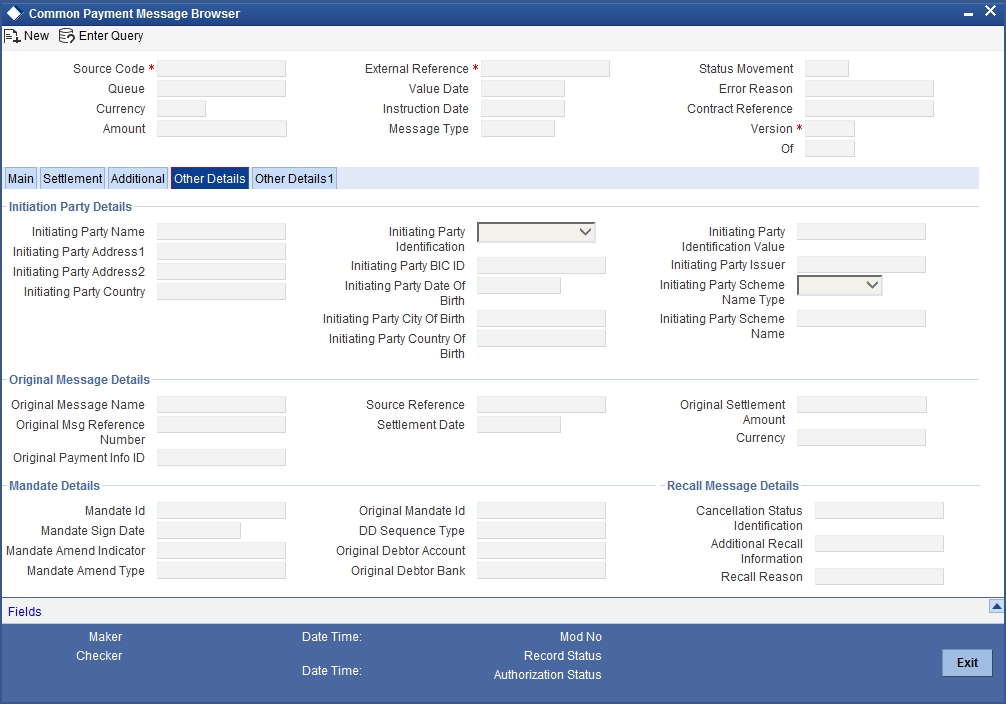
Task: Click the Initiating Party Date Of Birth field
Action: tap(519, 286)
